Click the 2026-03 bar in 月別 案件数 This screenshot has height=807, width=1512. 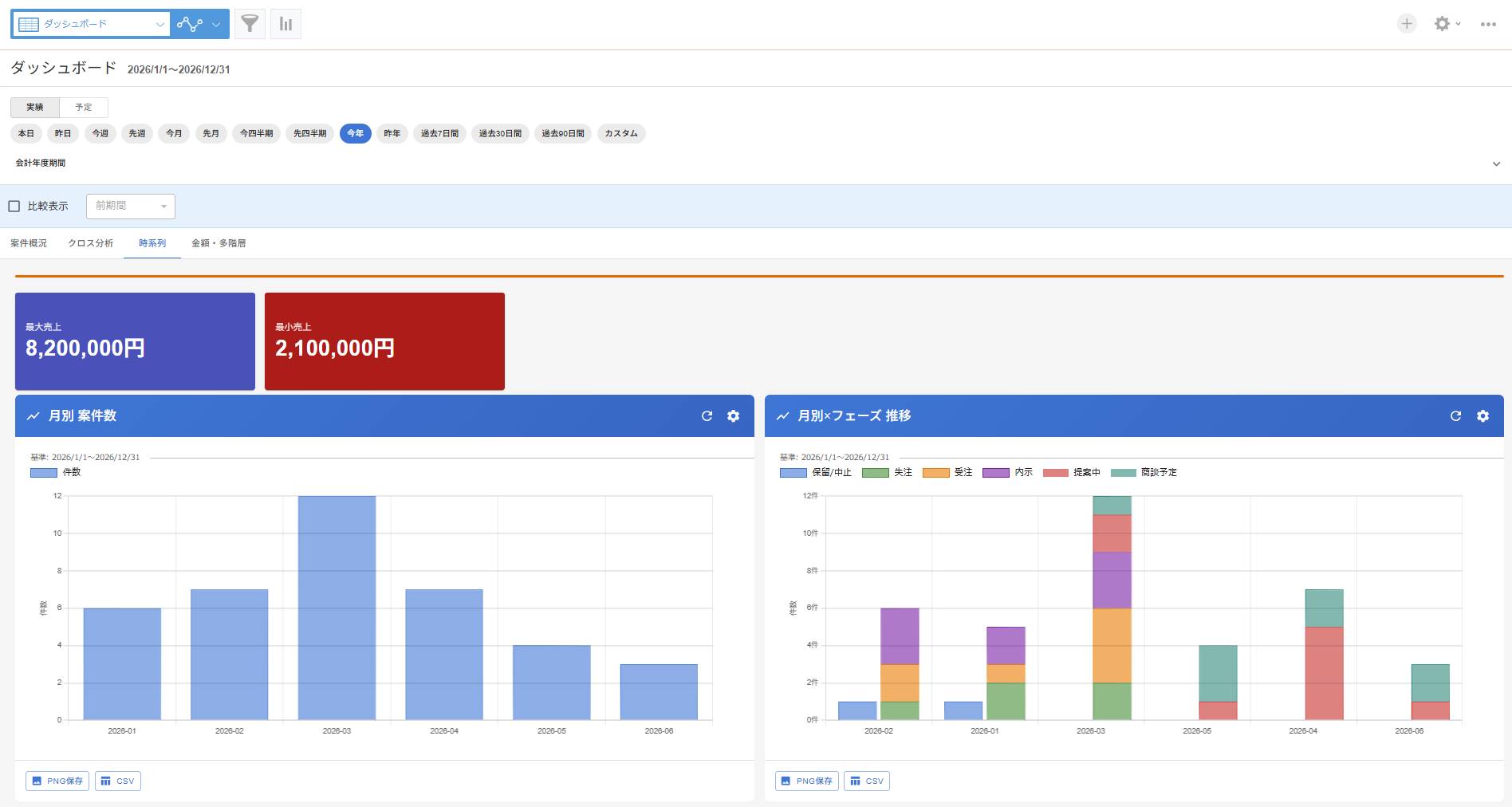pyautogui.click(x=337, y=608)
